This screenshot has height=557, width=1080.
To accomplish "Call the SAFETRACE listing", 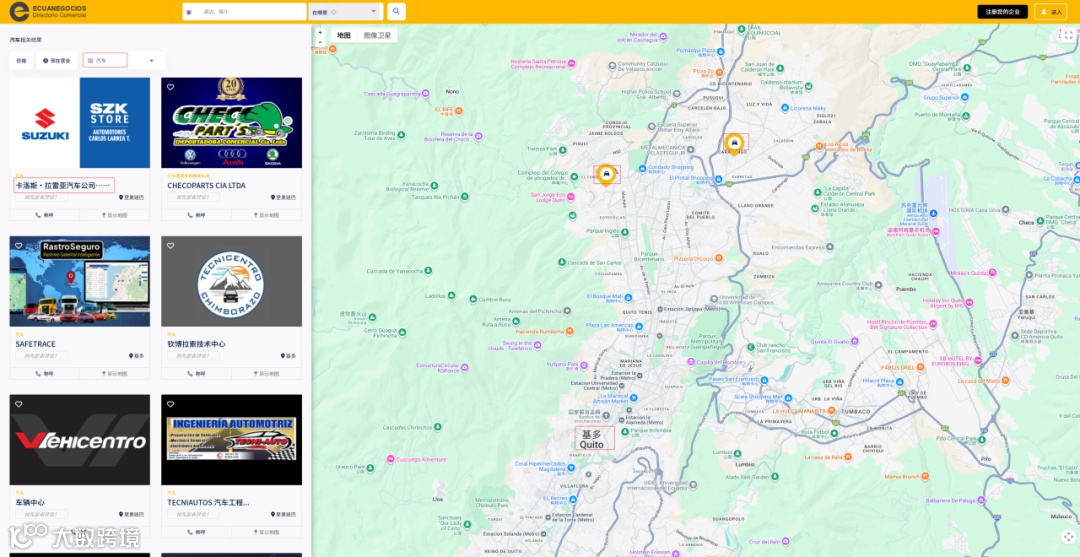I will pyautogui.click(x=45, y=373).
